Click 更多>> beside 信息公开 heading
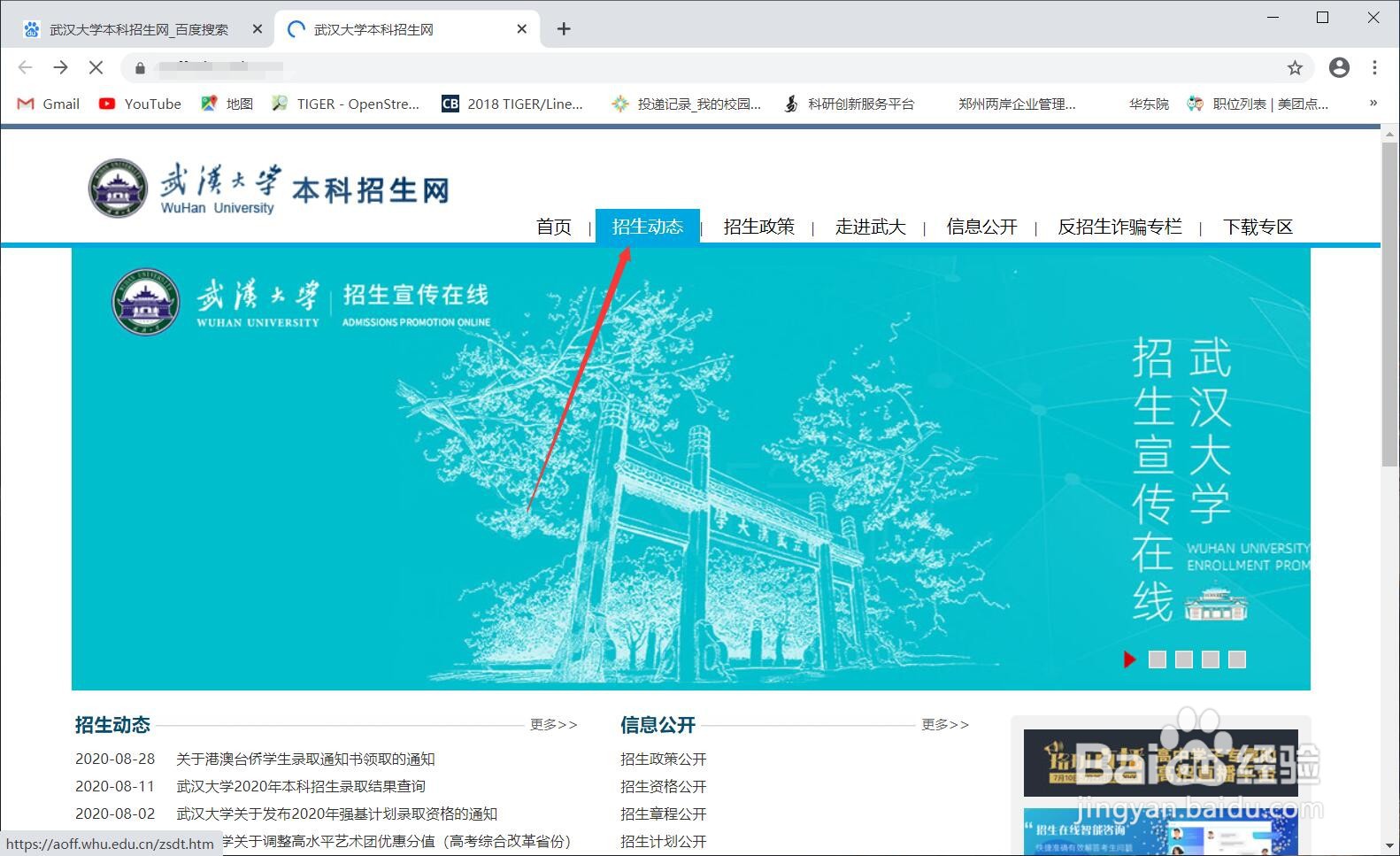Image resolution: width=1400 pixels, height=856 pixels. (945, 724)
